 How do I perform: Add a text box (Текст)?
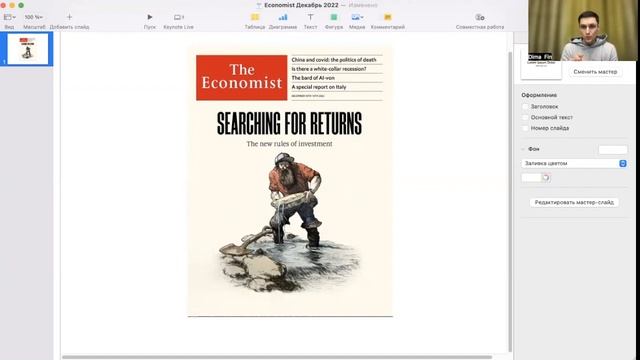[310, 17]
